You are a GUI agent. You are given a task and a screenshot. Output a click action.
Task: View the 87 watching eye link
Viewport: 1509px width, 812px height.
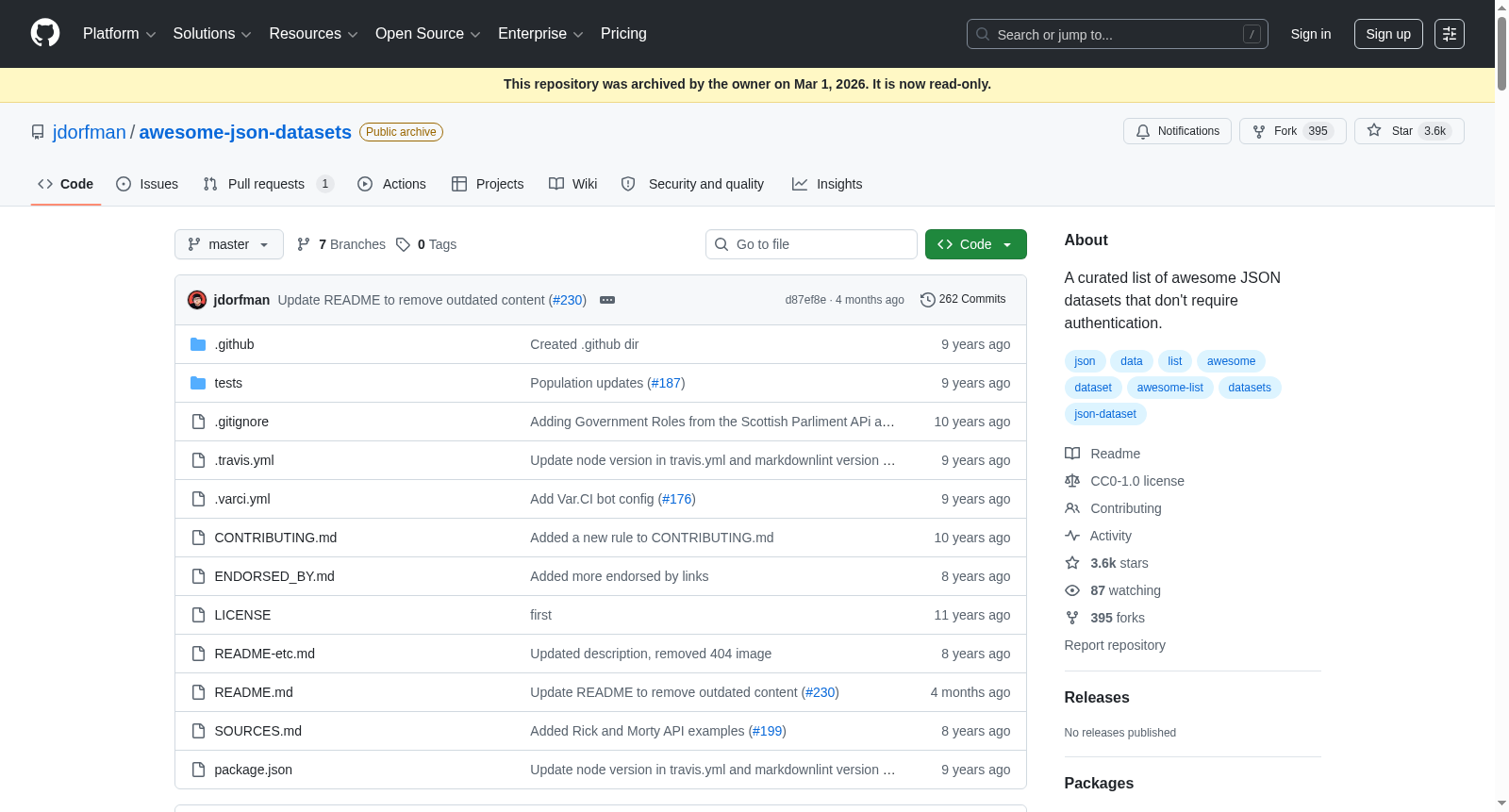(x=1113, y=590)
